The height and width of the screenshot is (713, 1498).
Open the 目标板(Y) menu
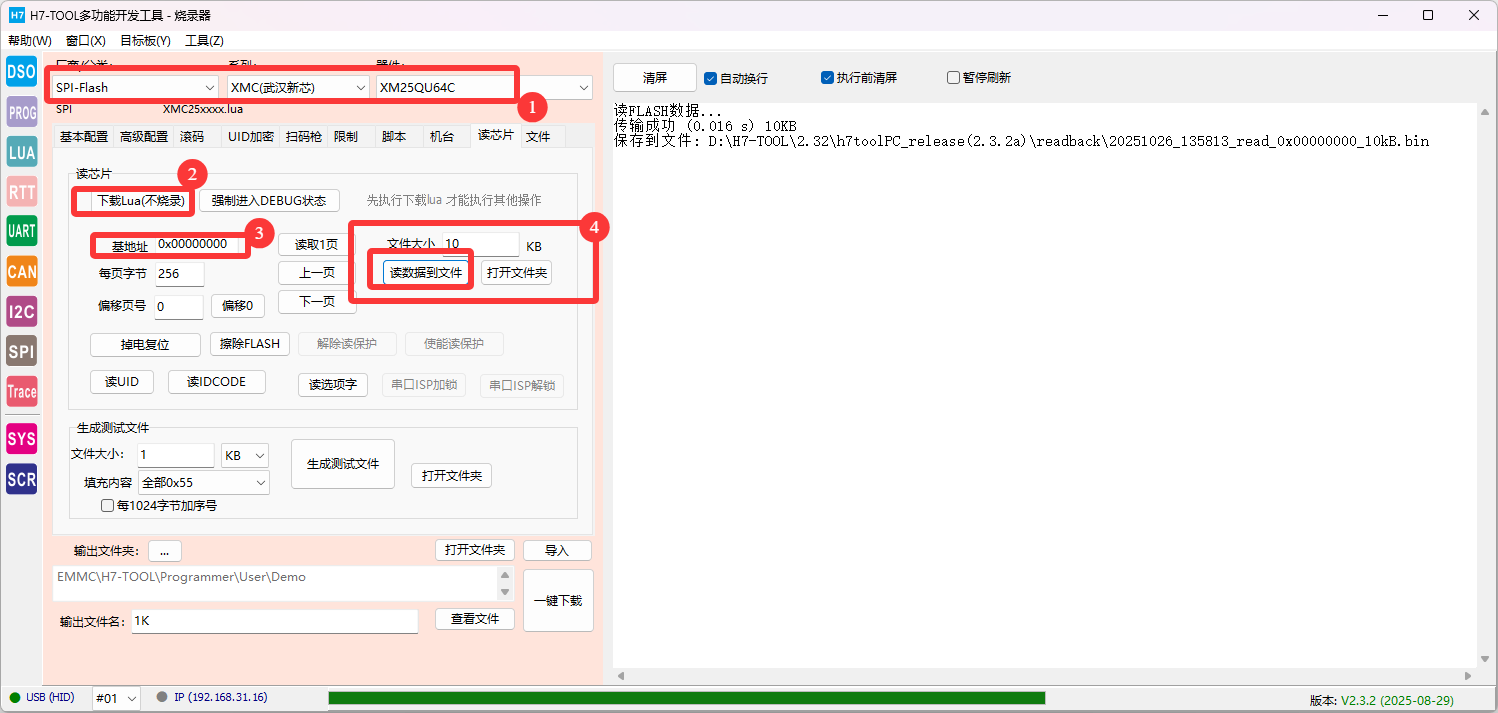coord(145,41)
